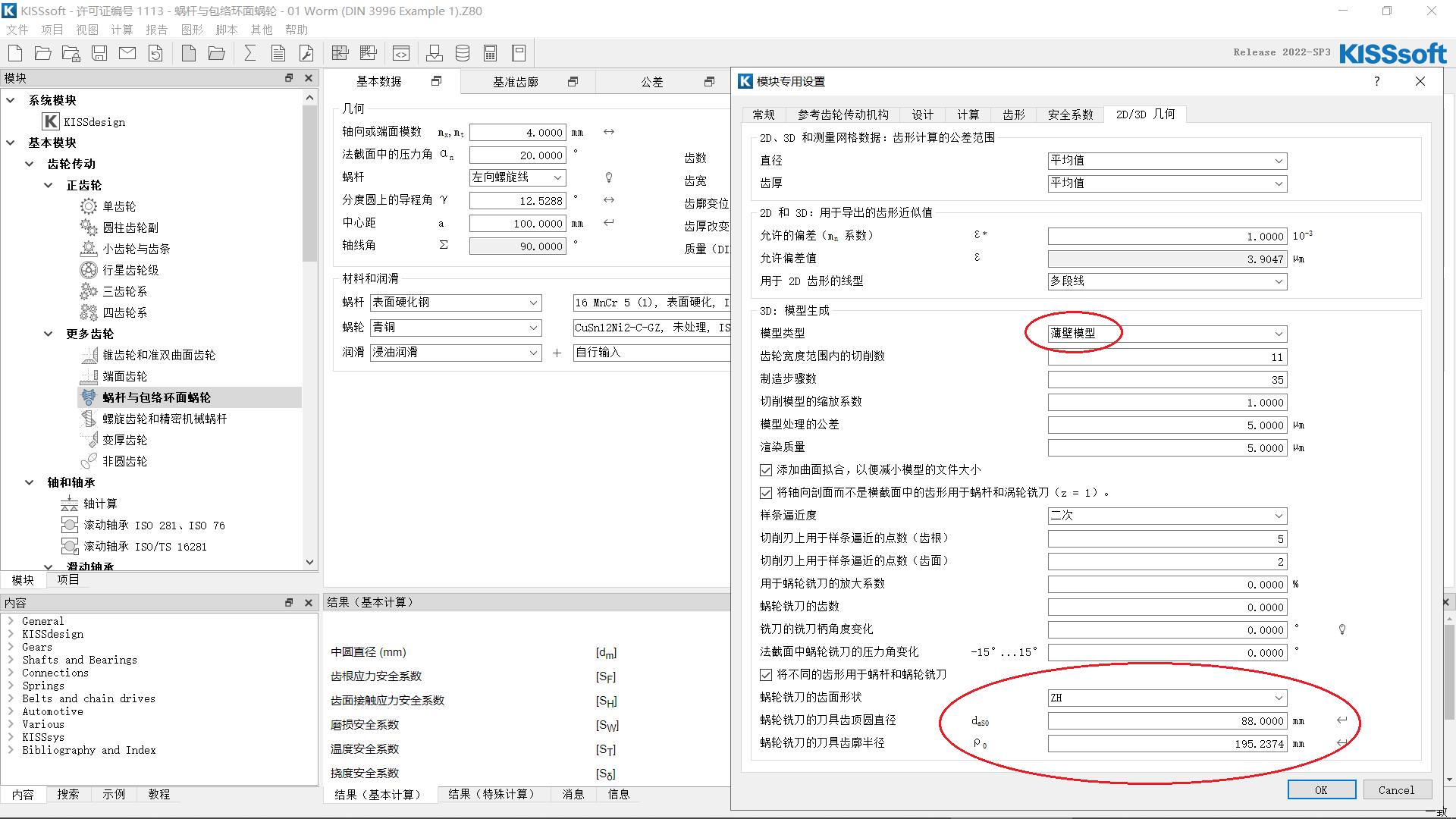
Task: Open worm material type dropdown 表面硬化钢
Action: coord(456,303)
